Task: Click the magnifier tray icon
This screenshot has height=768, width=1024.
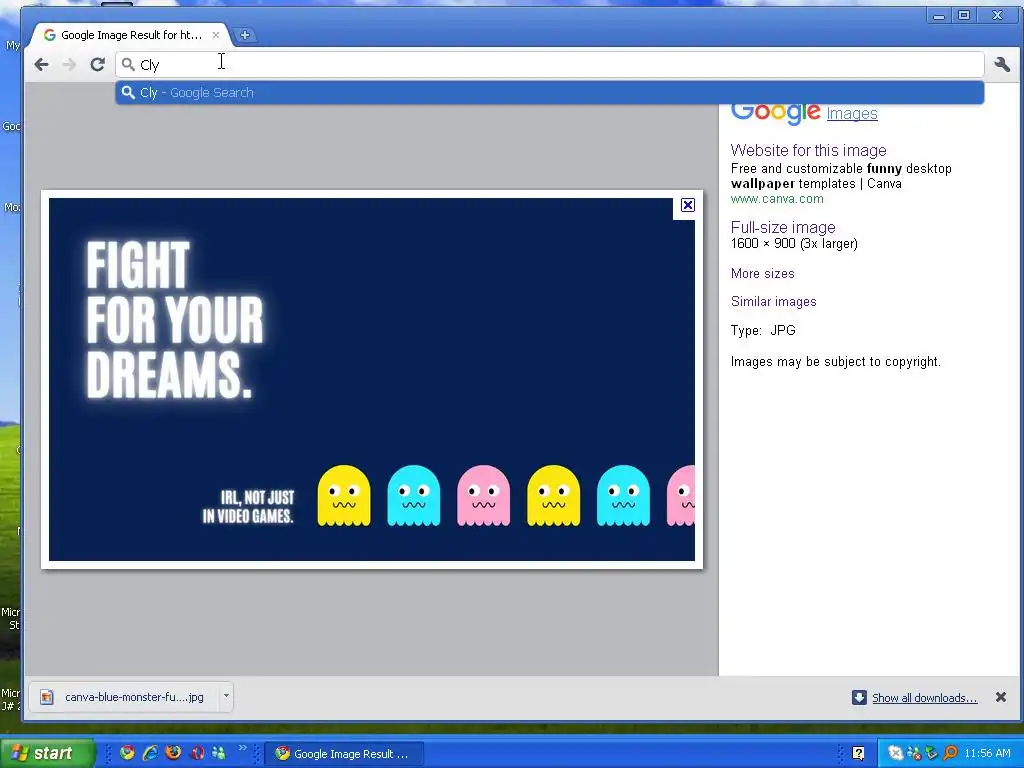Action: (x=950, y=754)
